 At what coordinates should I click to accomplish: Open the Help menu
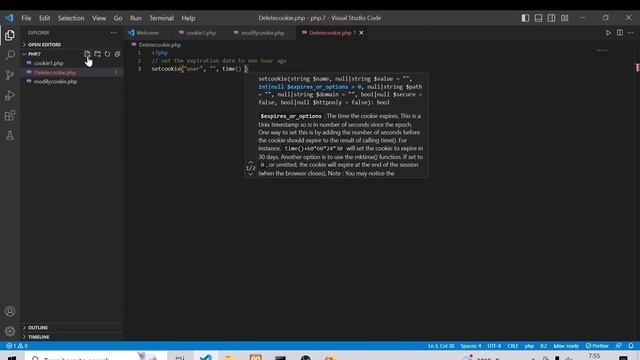[x=188, y=18]
